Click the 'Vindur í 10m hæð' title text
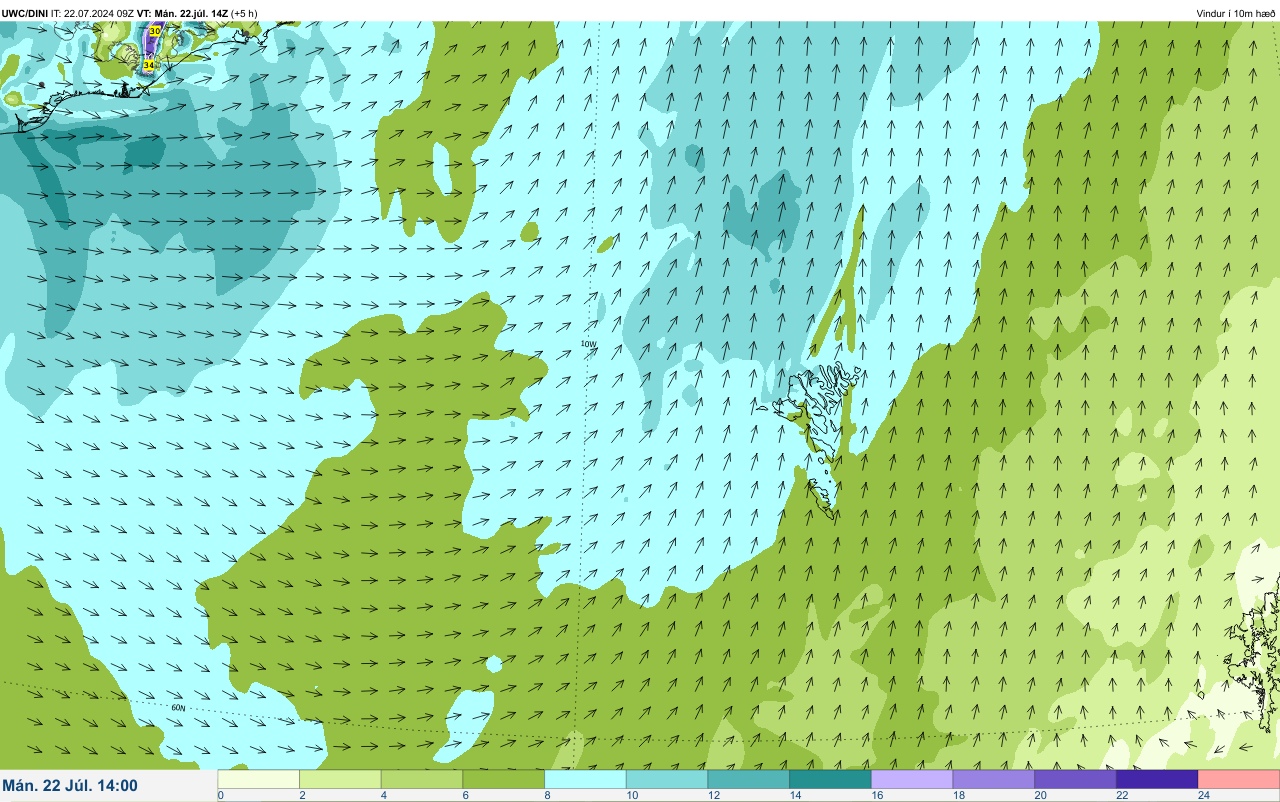Image resolution: width=1280 pixels, height=802 pixels. 1236,13
